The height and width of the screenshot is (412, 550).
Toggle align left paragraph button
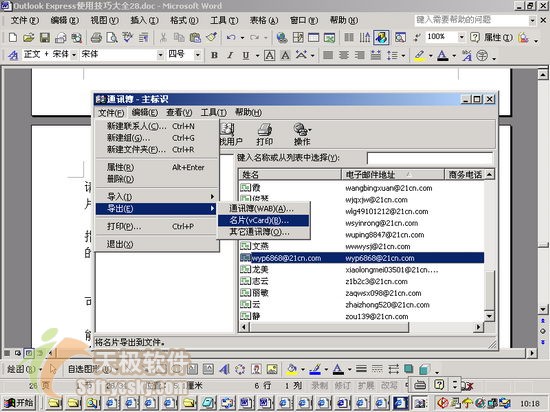click(328, 55)
